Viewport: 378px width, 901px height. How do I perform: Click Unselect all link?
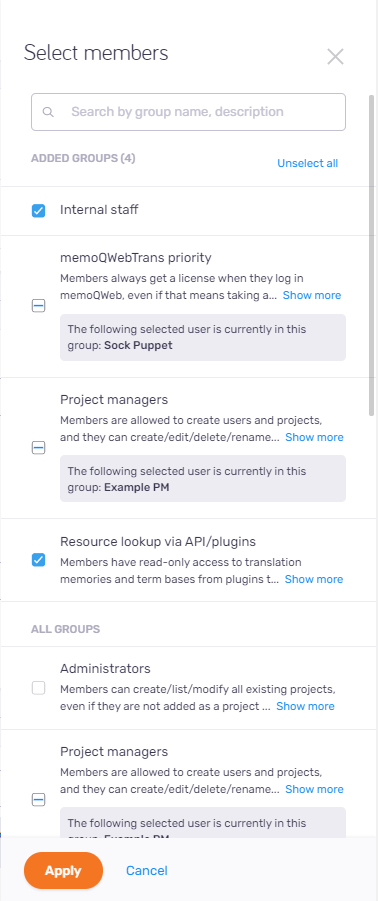pos(307,163)
